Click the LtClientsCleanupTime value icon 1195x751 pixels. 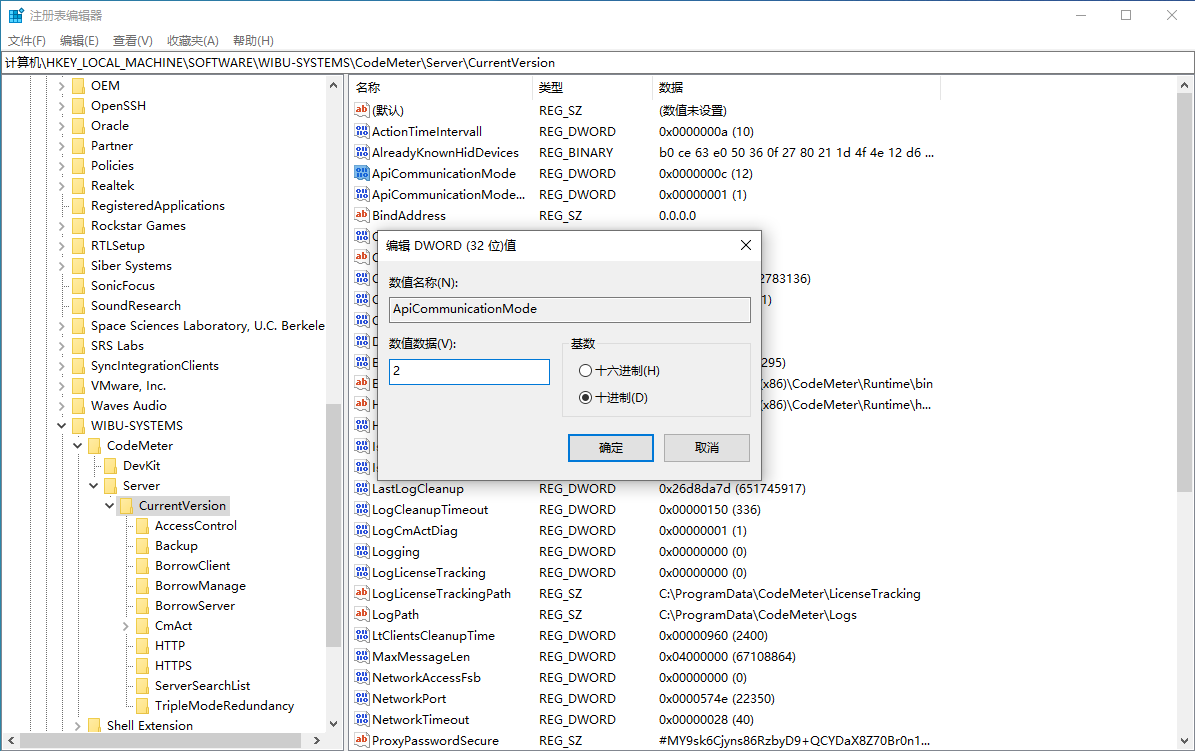pos(362,635)
